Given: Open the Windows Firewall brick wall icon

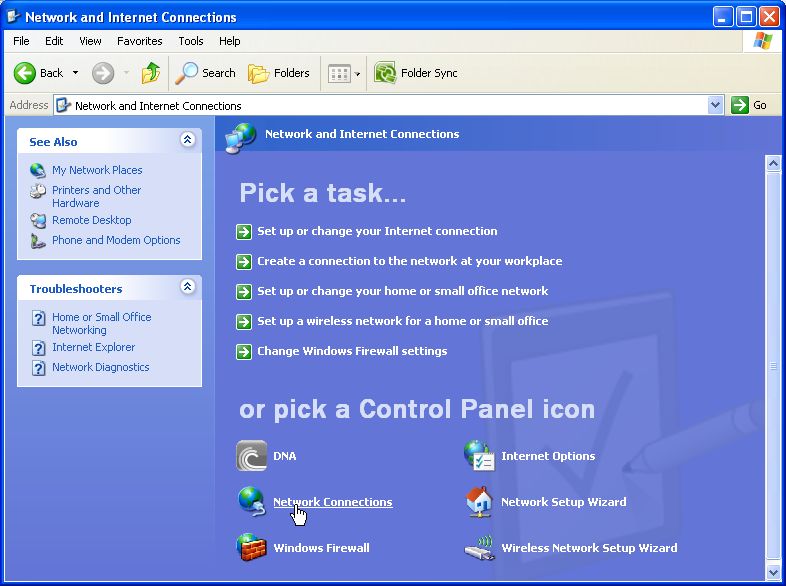Looking at the screenshot, I should (x=251, y=547).
